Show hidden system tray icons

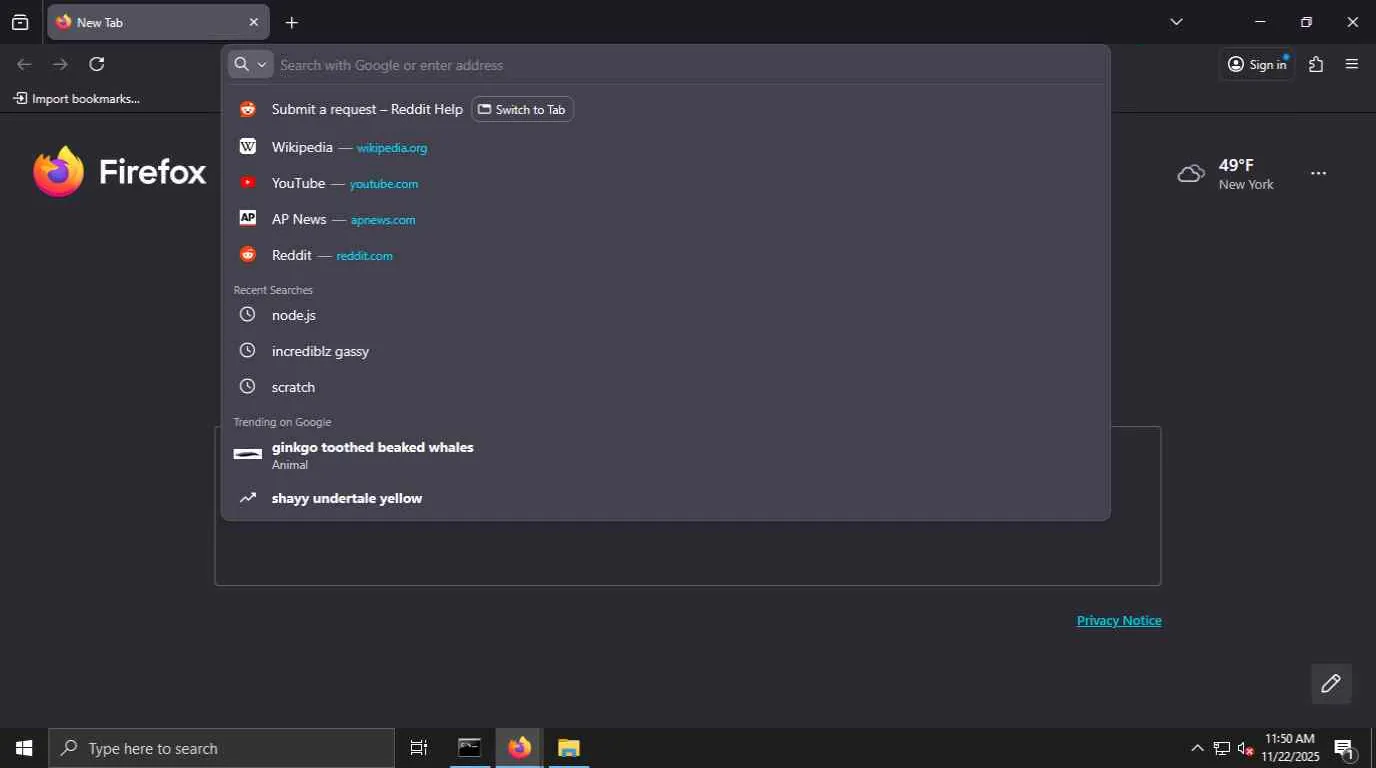pyautogui.click(x=1197, y=748)
